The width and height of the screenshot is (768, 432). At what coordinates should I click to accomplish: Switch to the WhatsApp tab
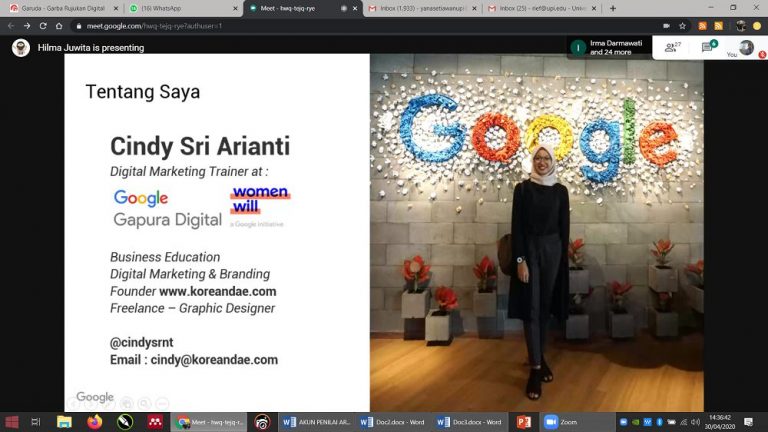183,8
